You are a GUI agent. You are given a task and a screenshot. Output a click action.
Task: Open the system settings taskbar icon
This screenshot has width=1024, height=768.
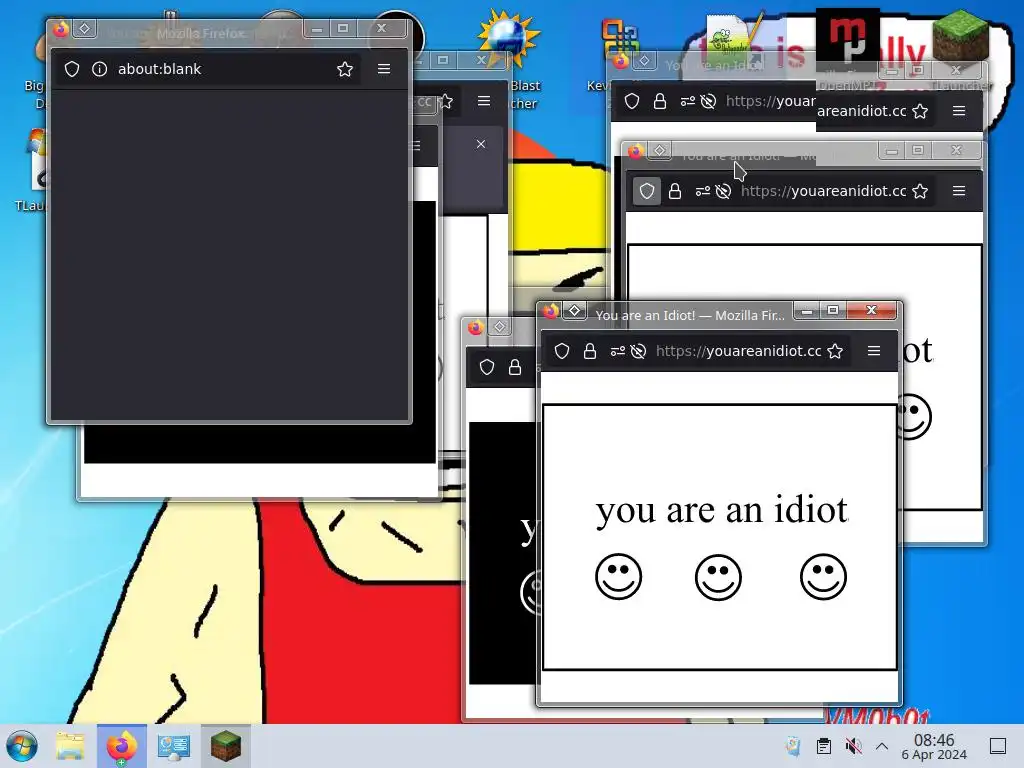point(174,746)
